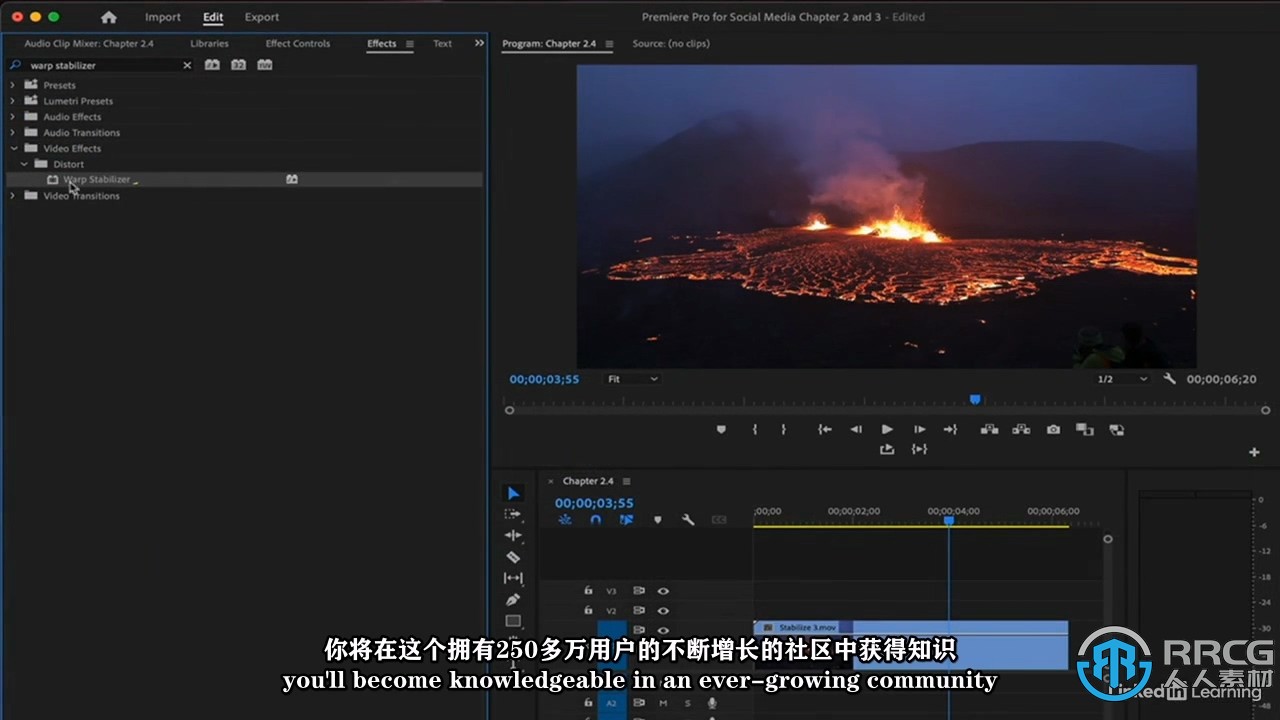Open the Text panel tab
Screen dimensions: 1280x720
(442, 44)
